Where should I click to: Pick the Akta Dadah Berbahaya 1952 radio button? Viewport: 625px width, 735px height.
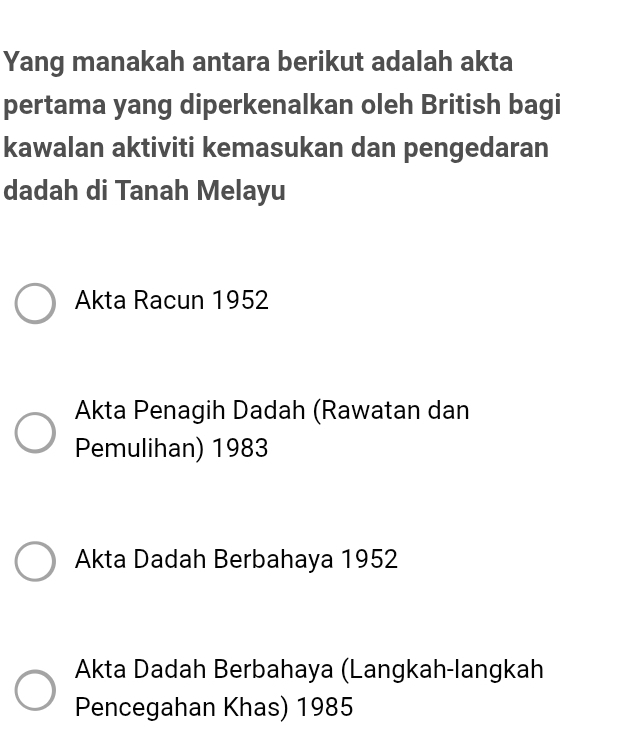(35, 561)
